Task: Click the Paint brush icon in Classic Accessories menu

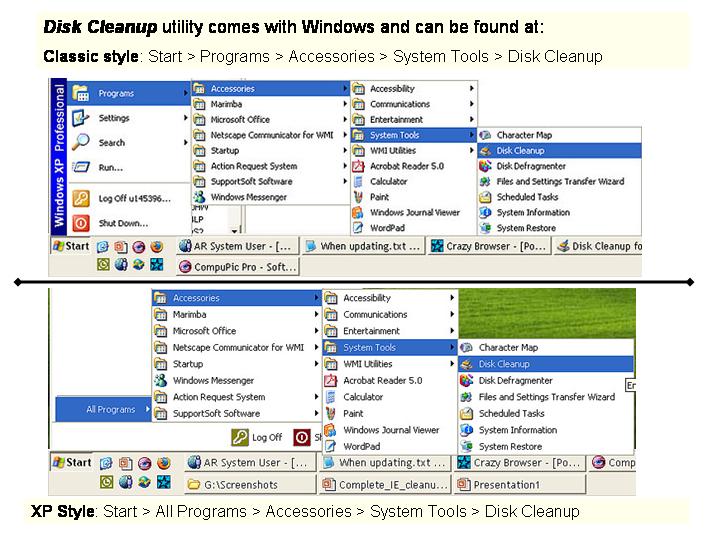Action: point(358,197)
